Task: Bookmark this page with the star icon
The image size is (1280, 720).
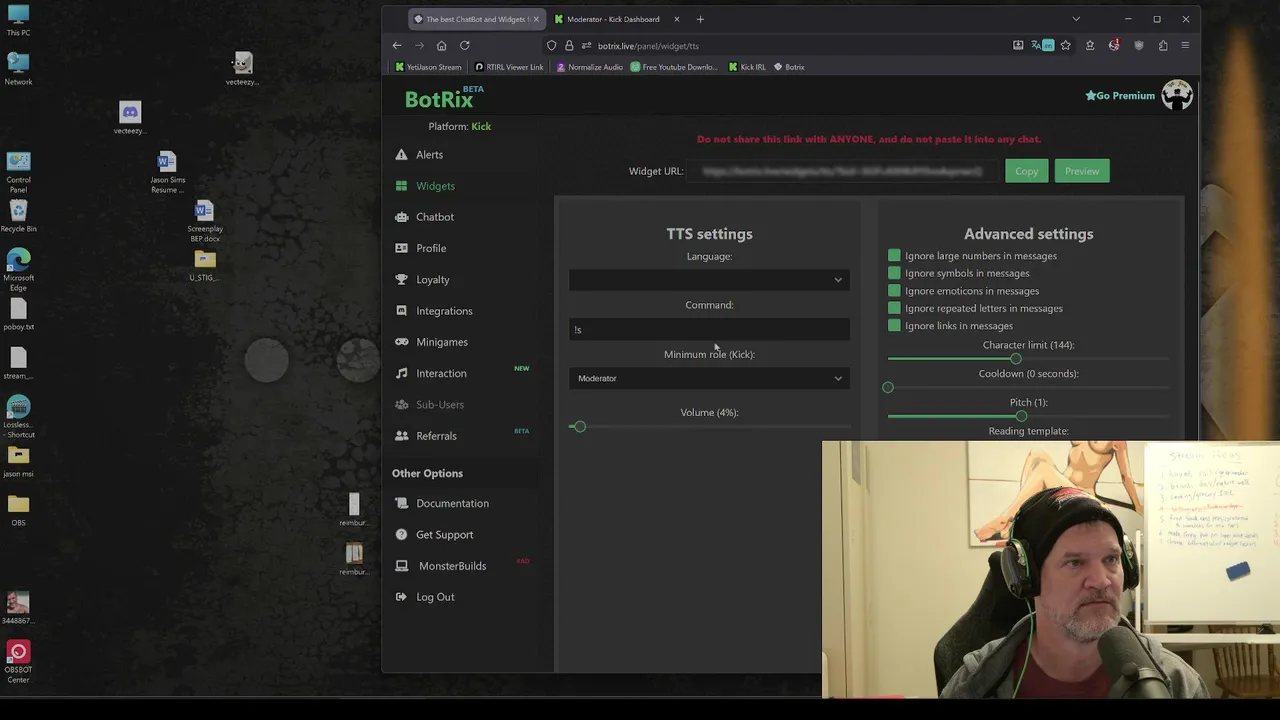Action: click(1066, 45)
